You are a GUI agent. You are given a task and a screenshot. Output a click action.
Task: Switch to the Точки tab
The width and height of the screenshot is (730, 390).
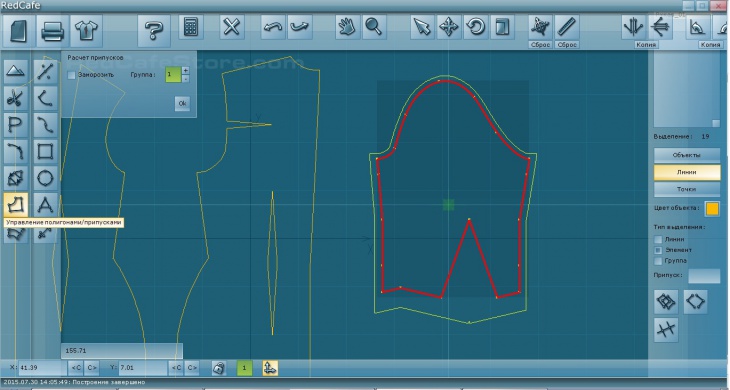coord(687,189)
